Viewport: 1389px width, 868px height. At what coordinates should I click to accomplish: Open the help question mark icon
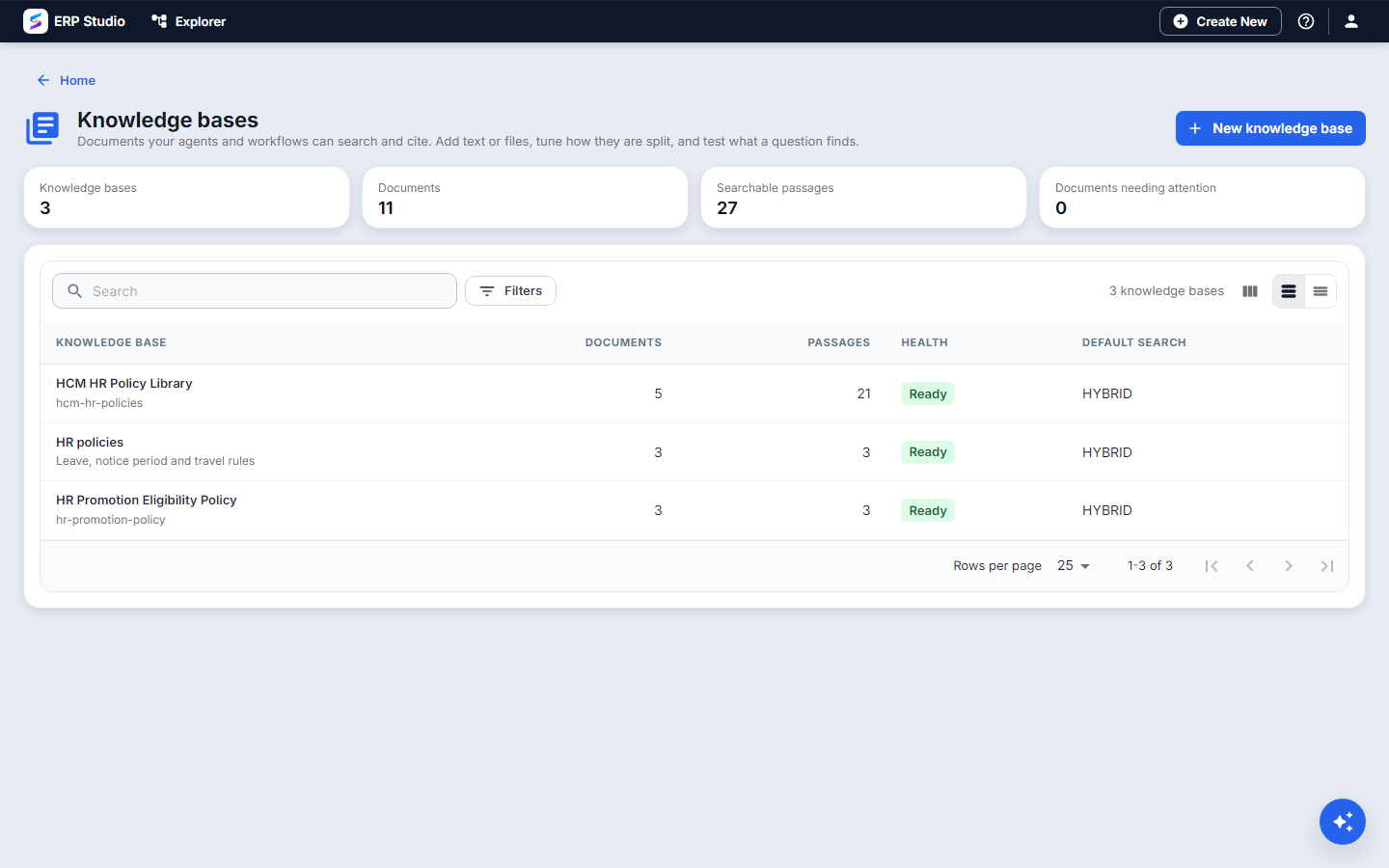pos(1306,21)
